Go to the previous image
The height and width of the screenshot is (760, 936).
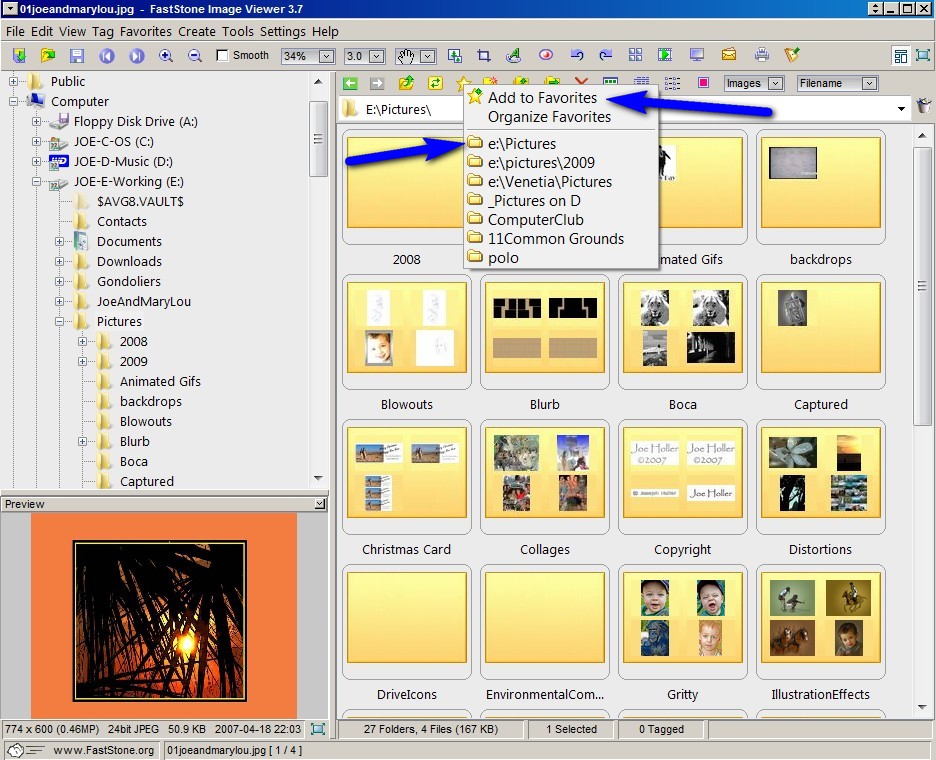pyautogui.click(x=107, y=56)
